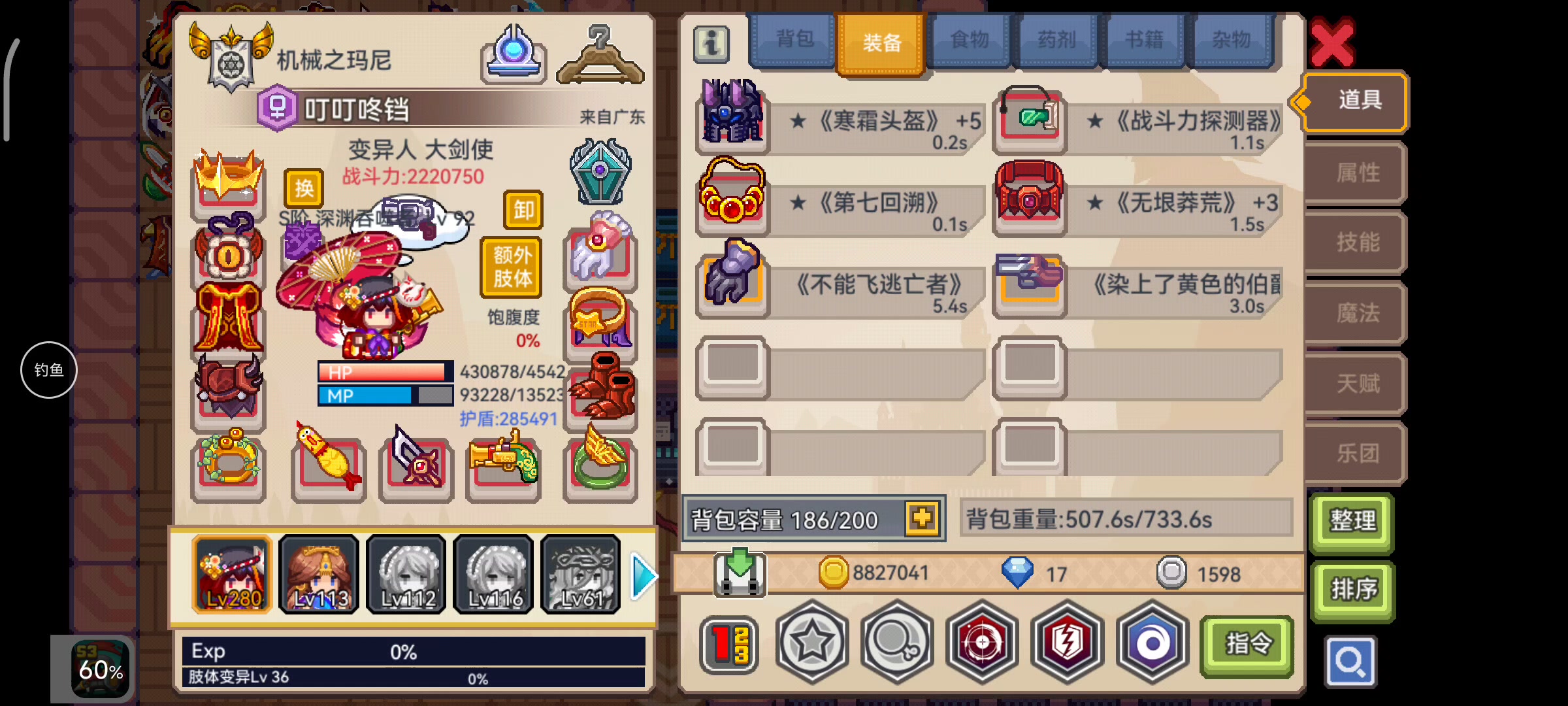This screenshot has height=706, width=1568.
Task: Select the Lv113 character portrait
Action: click(319, 575)
